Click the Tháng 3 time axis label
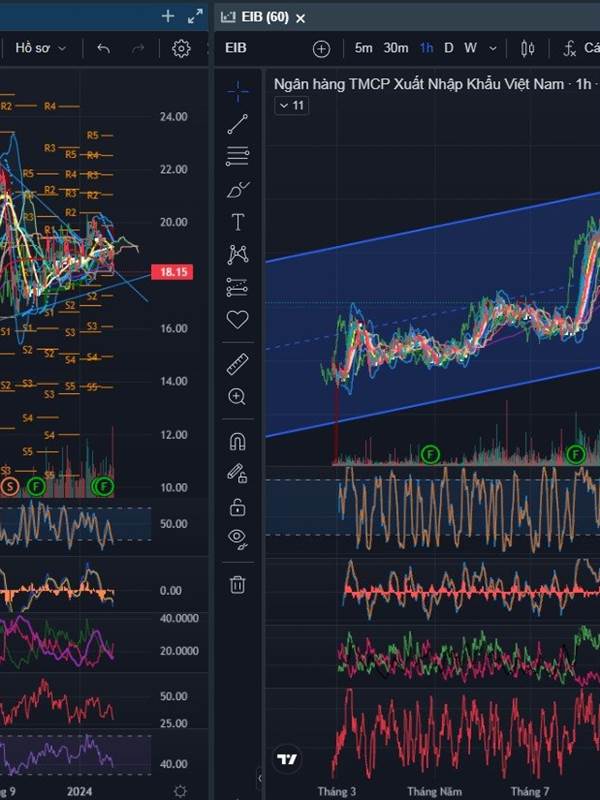 (x=337, y=791)
